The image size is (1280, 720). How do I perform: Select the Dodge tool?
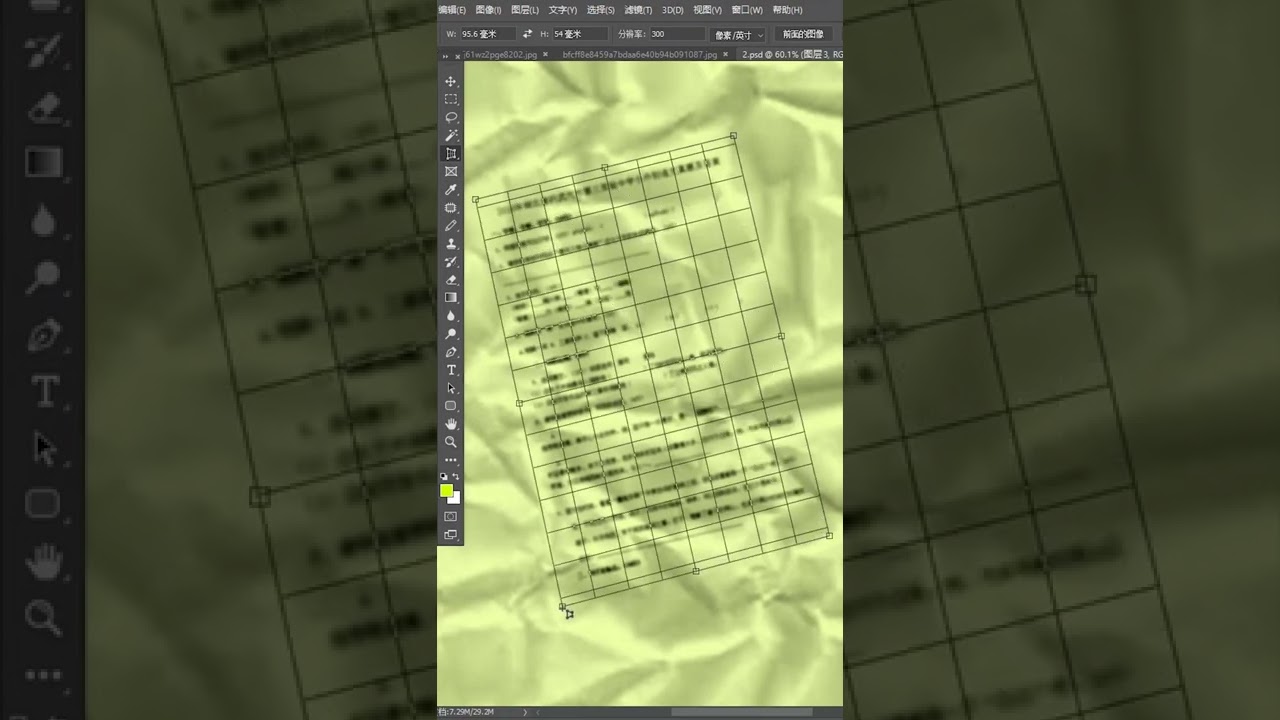click(451, 334)
